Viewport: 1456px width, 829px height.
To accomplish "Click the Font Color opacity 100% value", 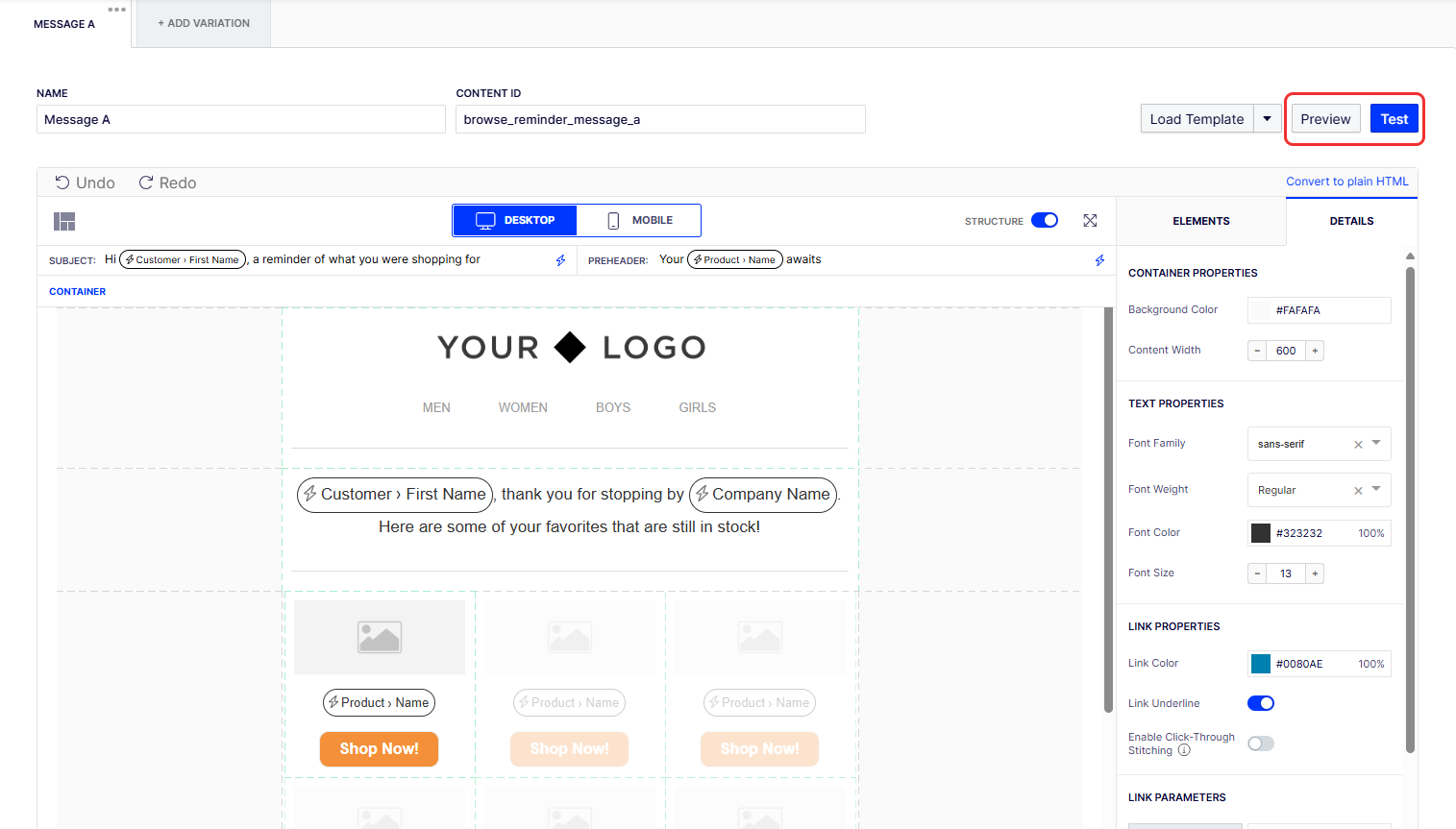I will (x=1371, y=533).
